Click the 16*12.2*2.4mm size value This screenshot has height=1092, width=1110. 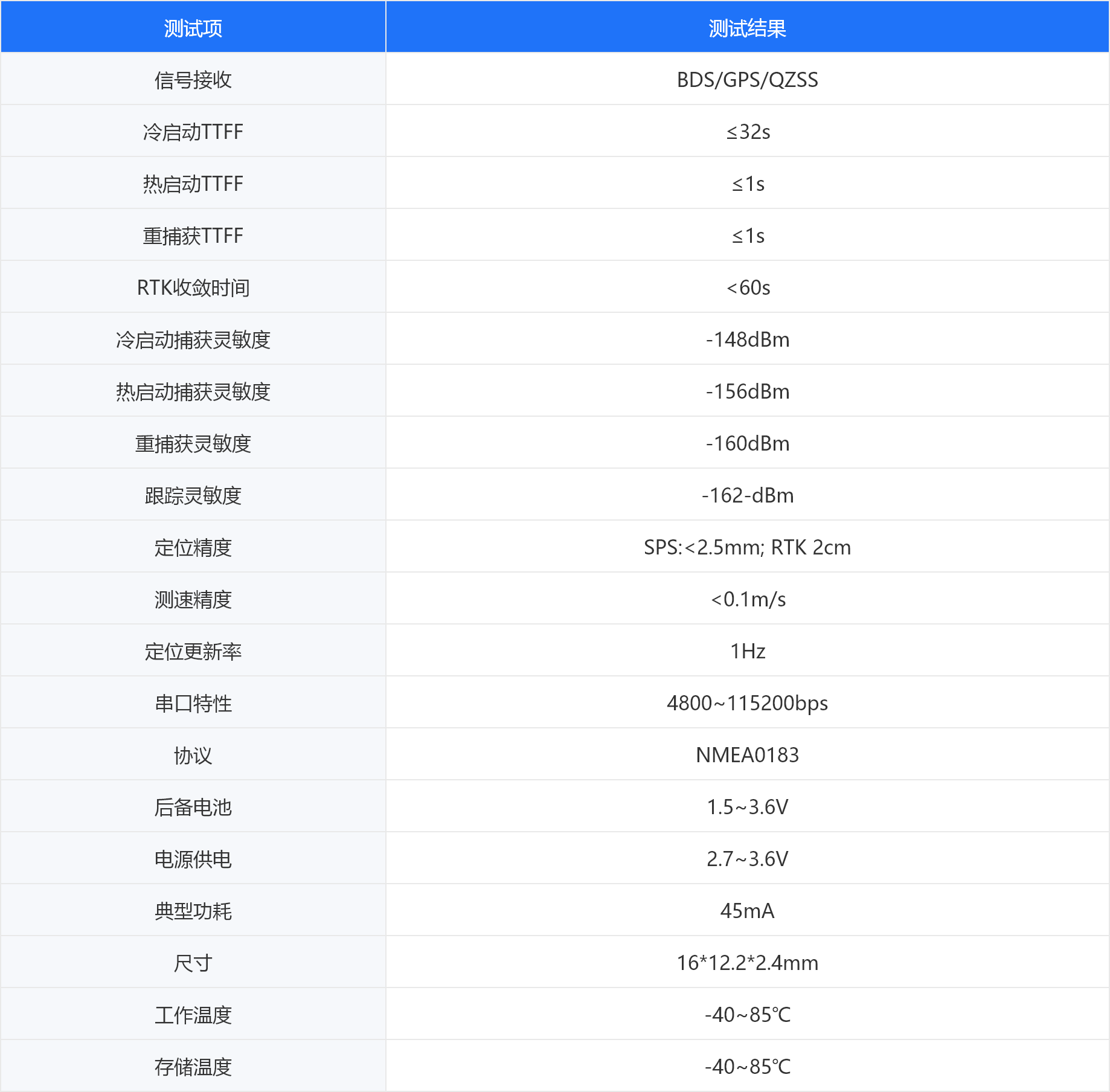coord(747,963)
